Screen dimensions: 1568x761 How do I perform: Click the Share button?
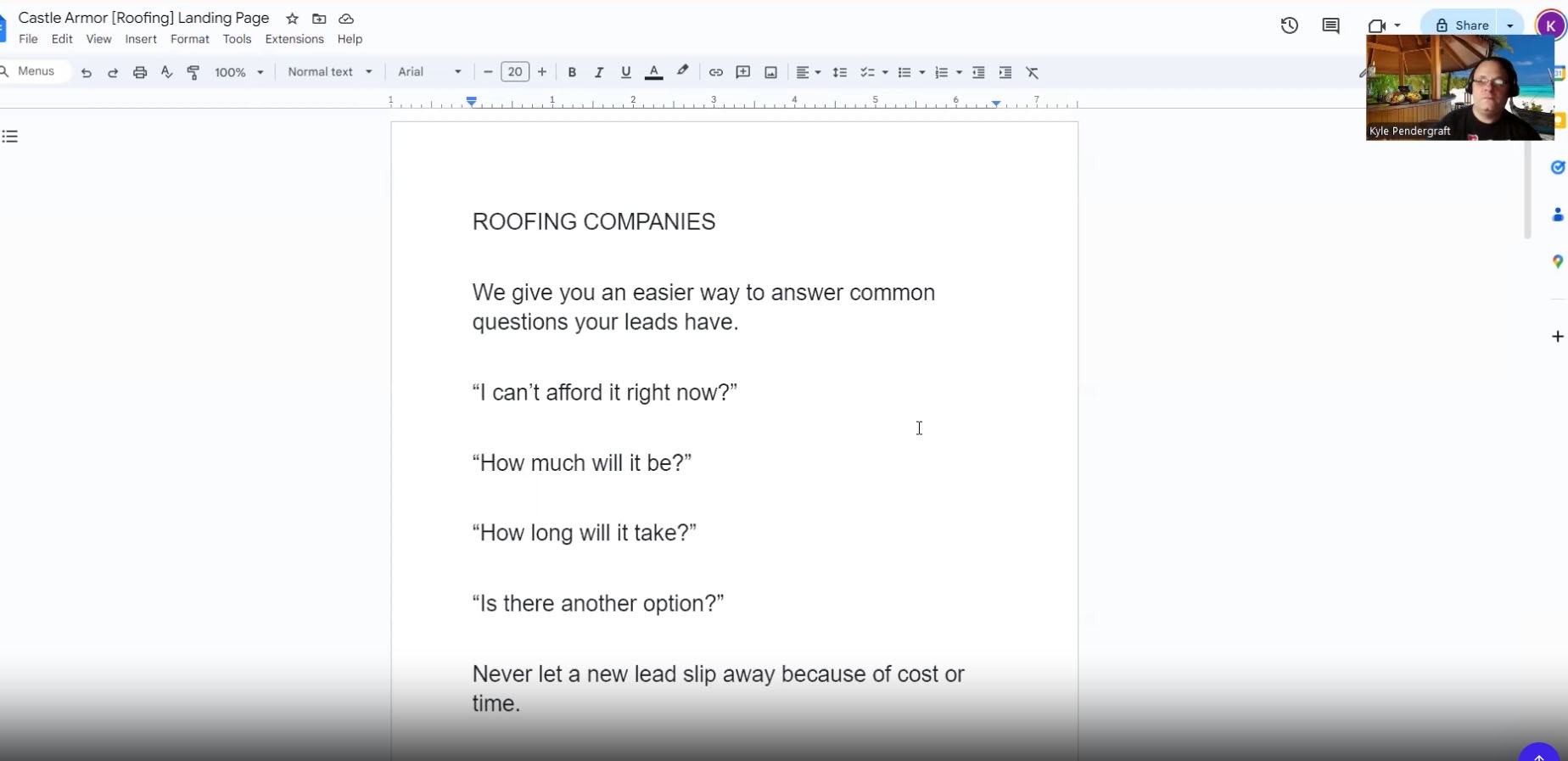(1461, 25)
